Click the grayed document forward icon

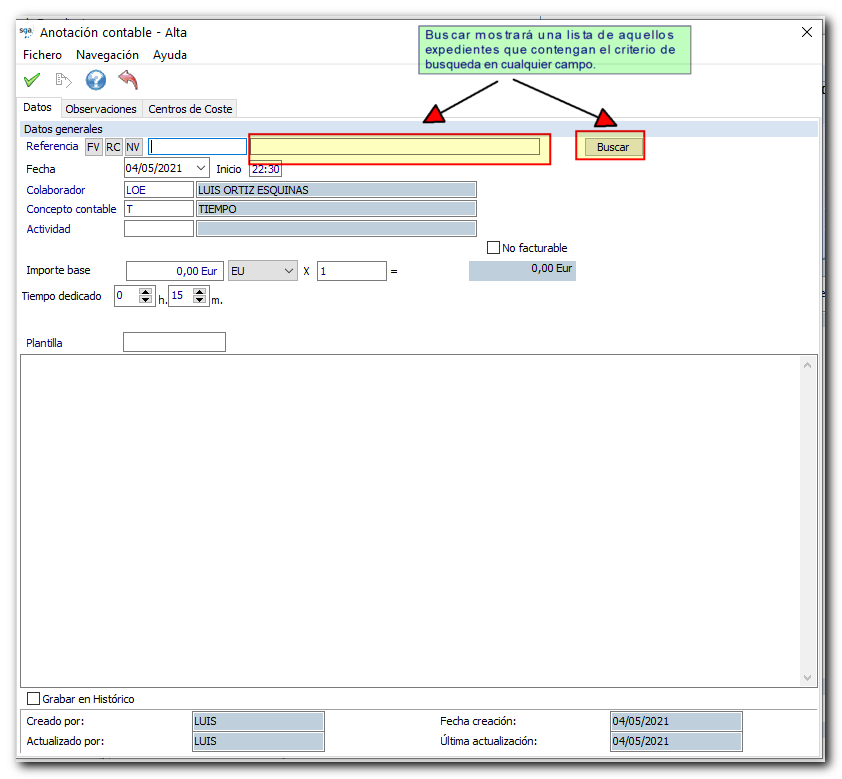(x=64, y=80)
